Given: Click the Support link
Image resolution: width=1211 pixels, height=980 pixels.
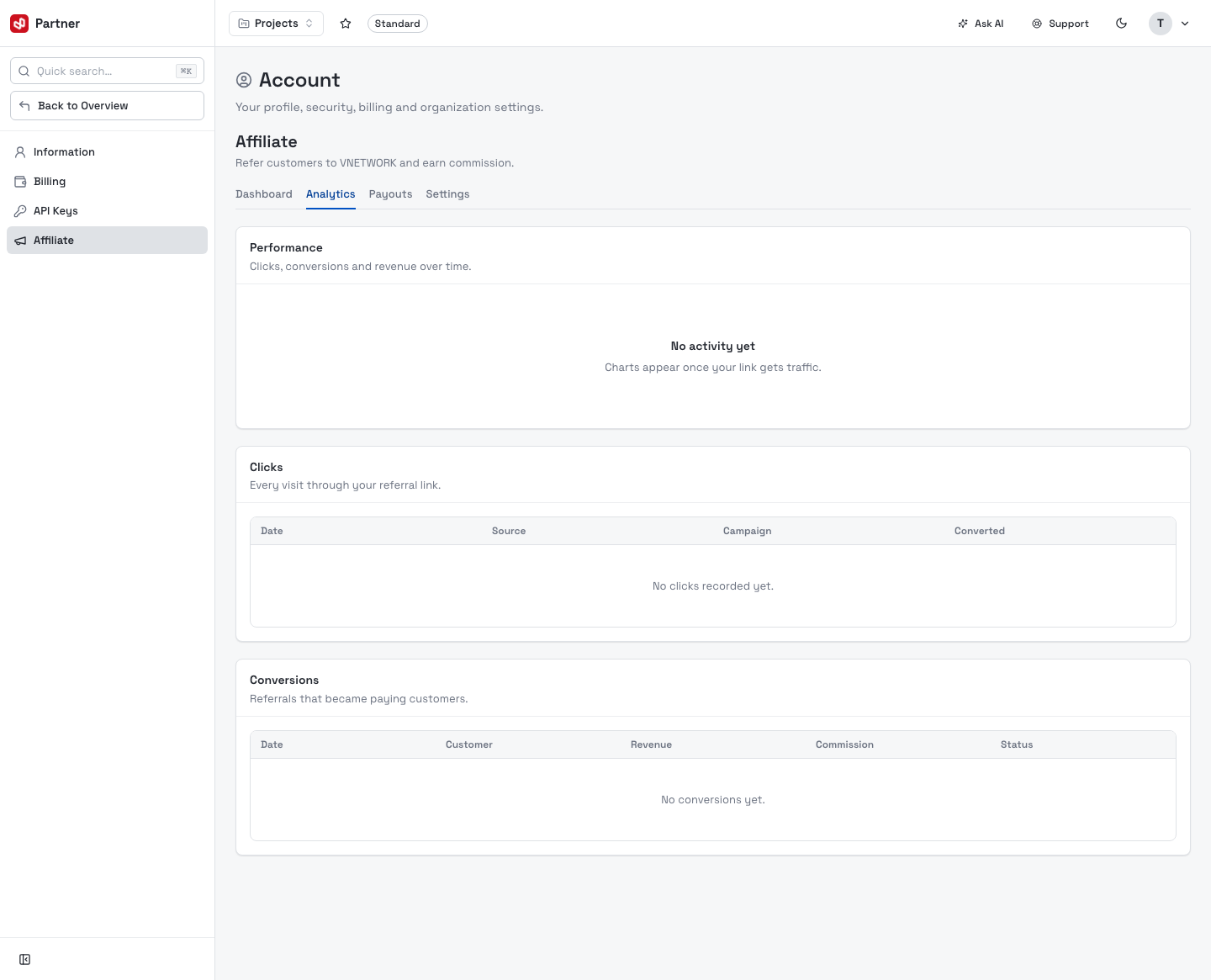Looking at the screenshot, I should pos(1060,24).
